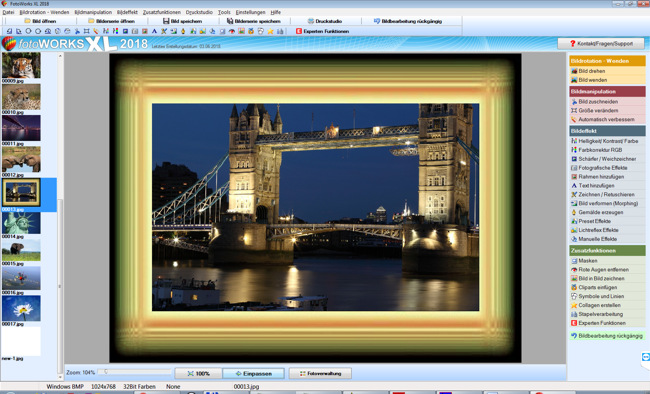Click the zoom slider handle

(106, 372)
